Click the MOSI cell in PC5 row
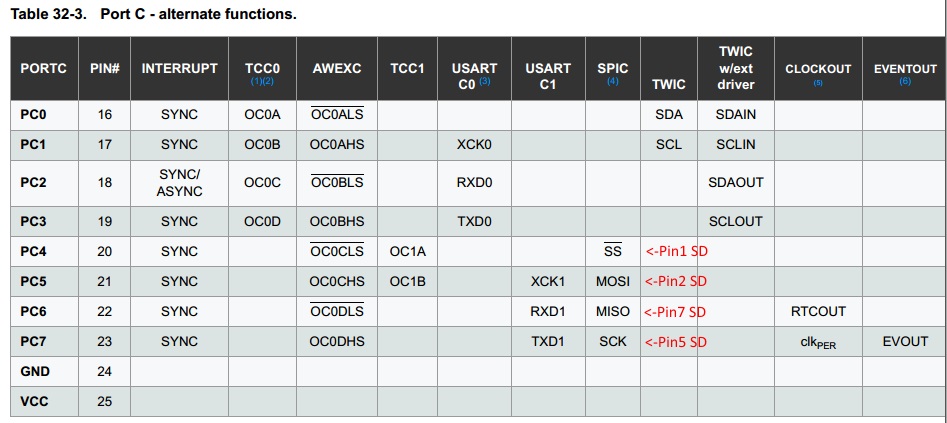947x423 pixels. [x=612, y=282]
